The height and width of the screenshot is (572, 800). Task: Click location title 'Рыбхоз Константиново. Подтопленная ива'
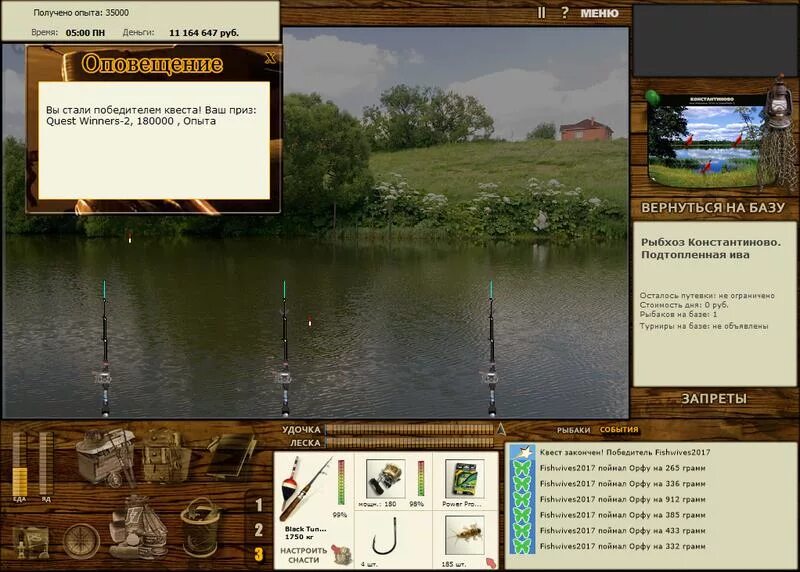[711, 248]
